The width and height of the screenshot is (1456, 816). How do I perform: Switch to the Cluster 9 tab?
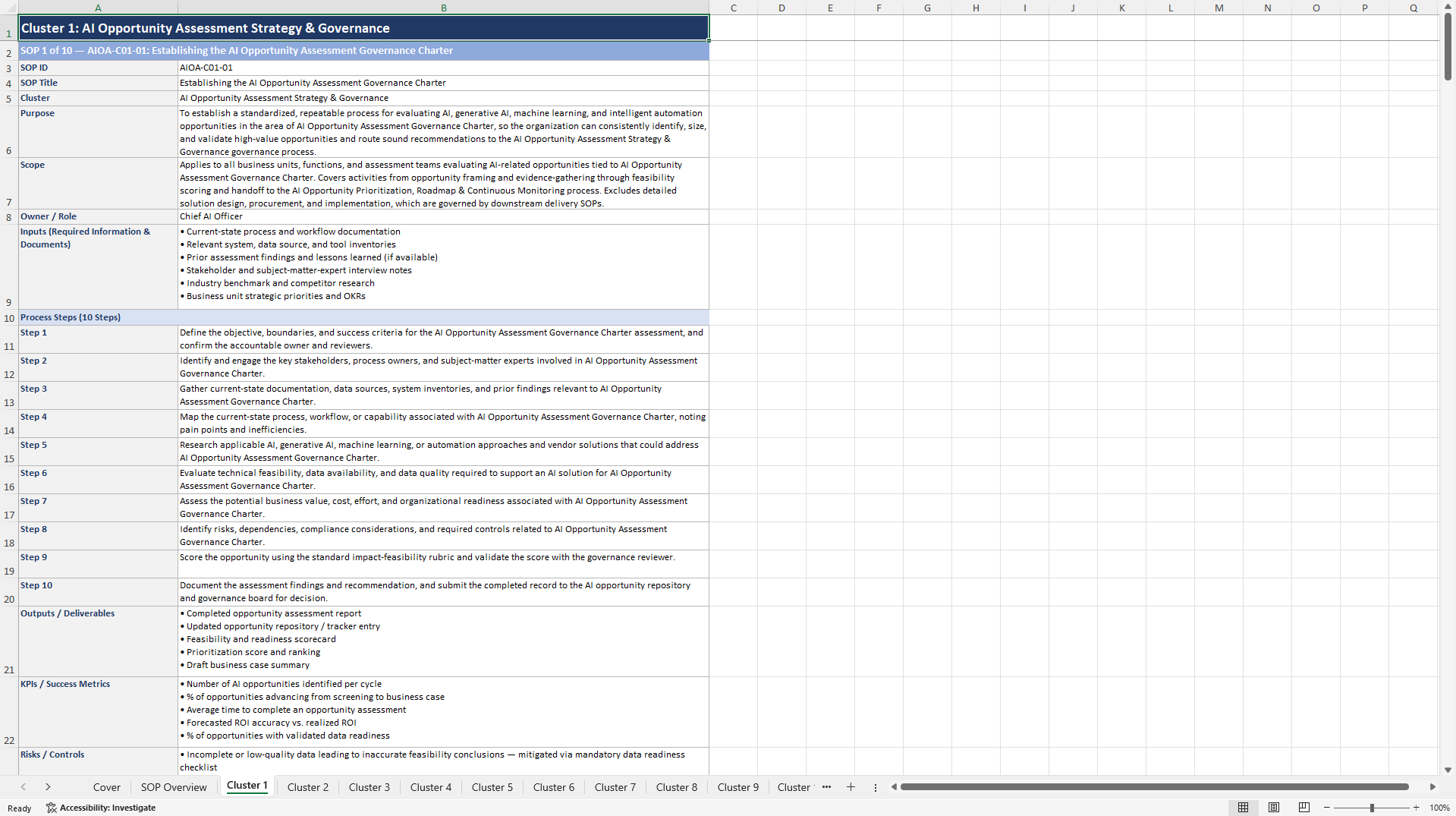[x=738, y=787]
